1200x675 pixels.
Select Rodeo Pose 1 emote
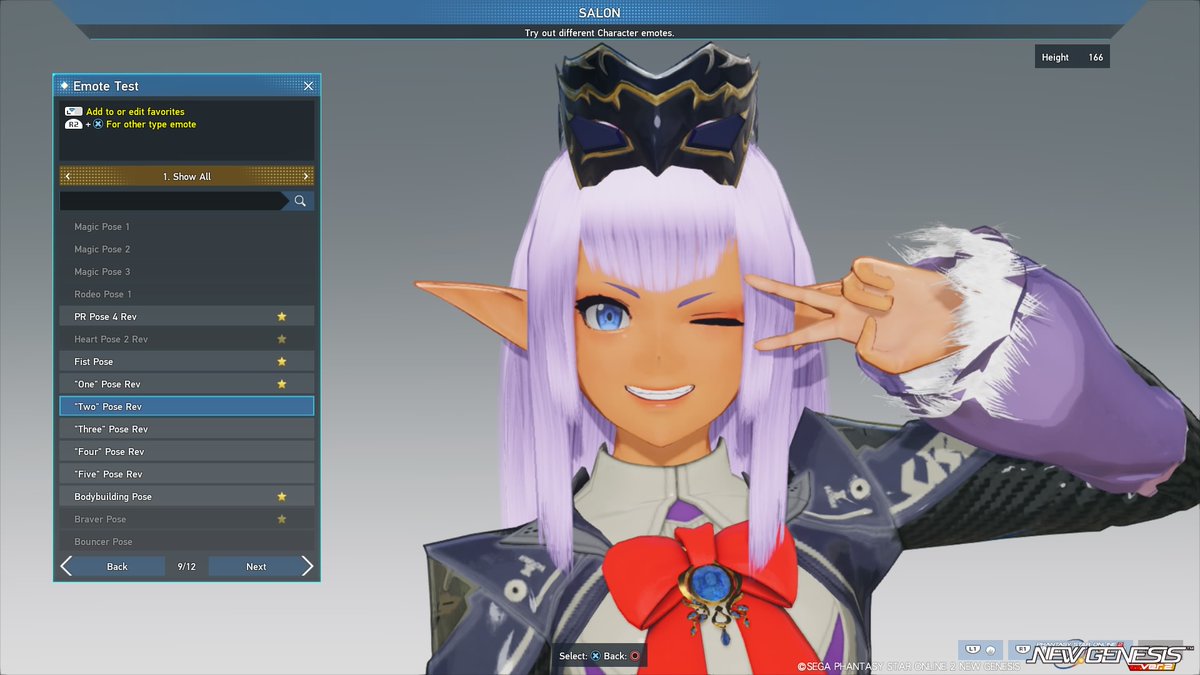tap(187, 294)
